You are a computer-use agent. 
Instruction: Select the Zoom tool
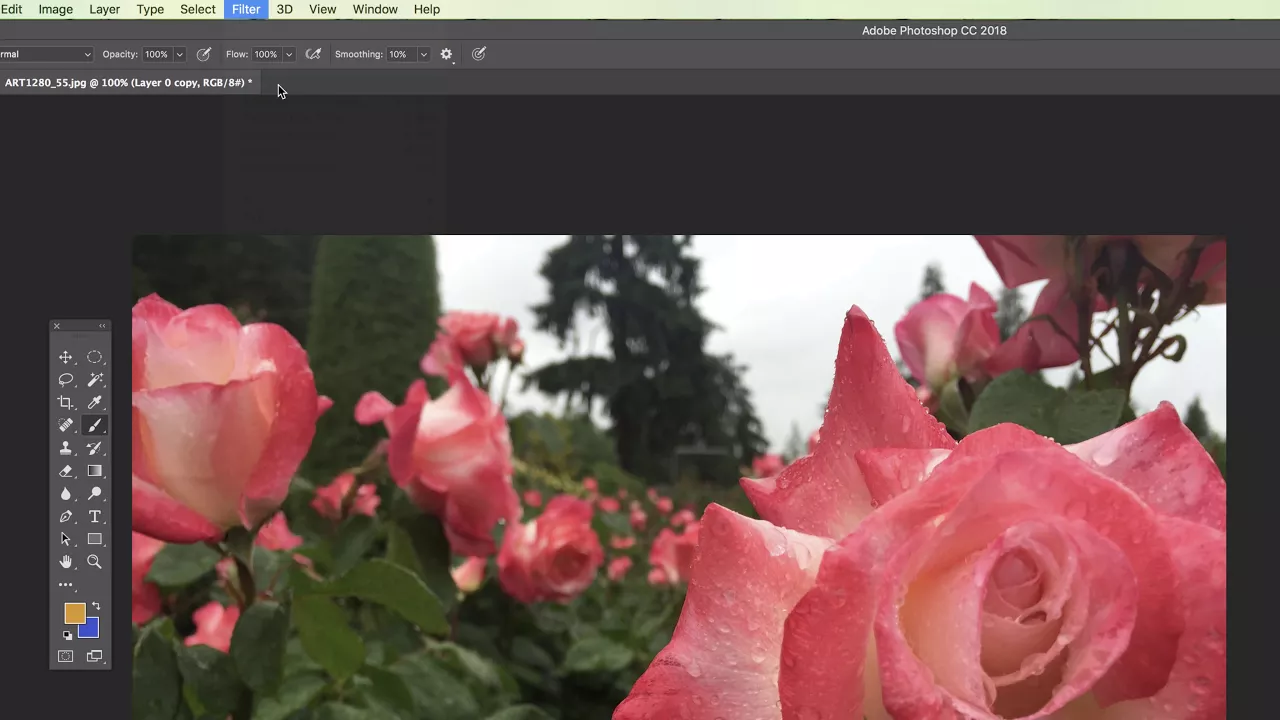point(94,562)
